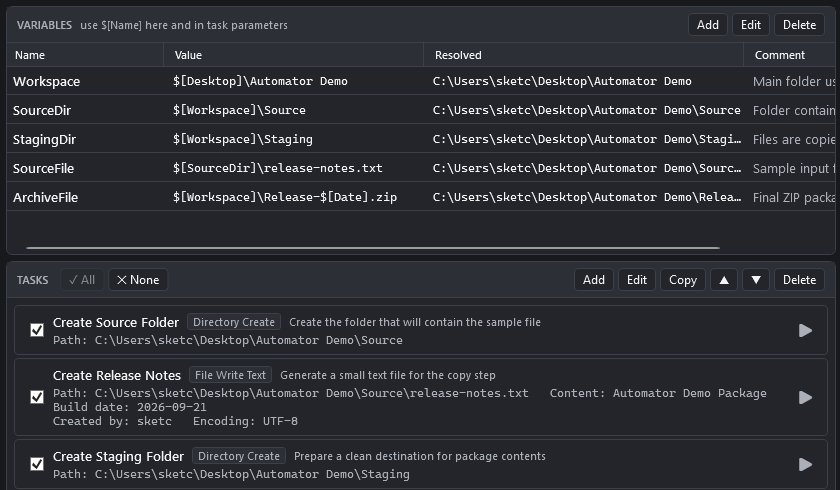Viewport: 840px width, 490px height.
Task: Move selected task down with triangle arrow
Action: 756,280
